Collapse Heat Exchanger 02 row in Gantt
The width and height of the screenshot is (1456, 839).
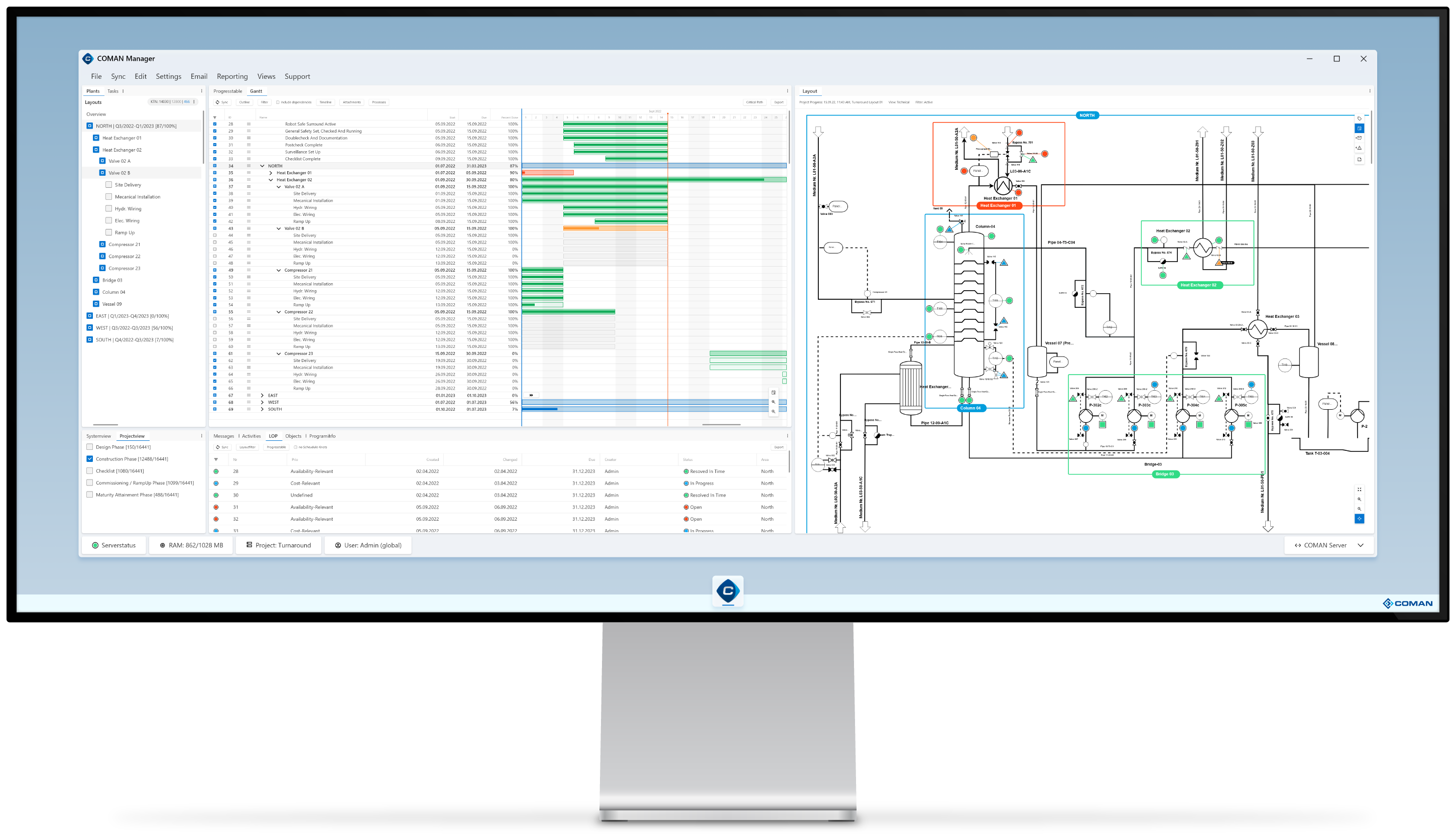[270, 180]
